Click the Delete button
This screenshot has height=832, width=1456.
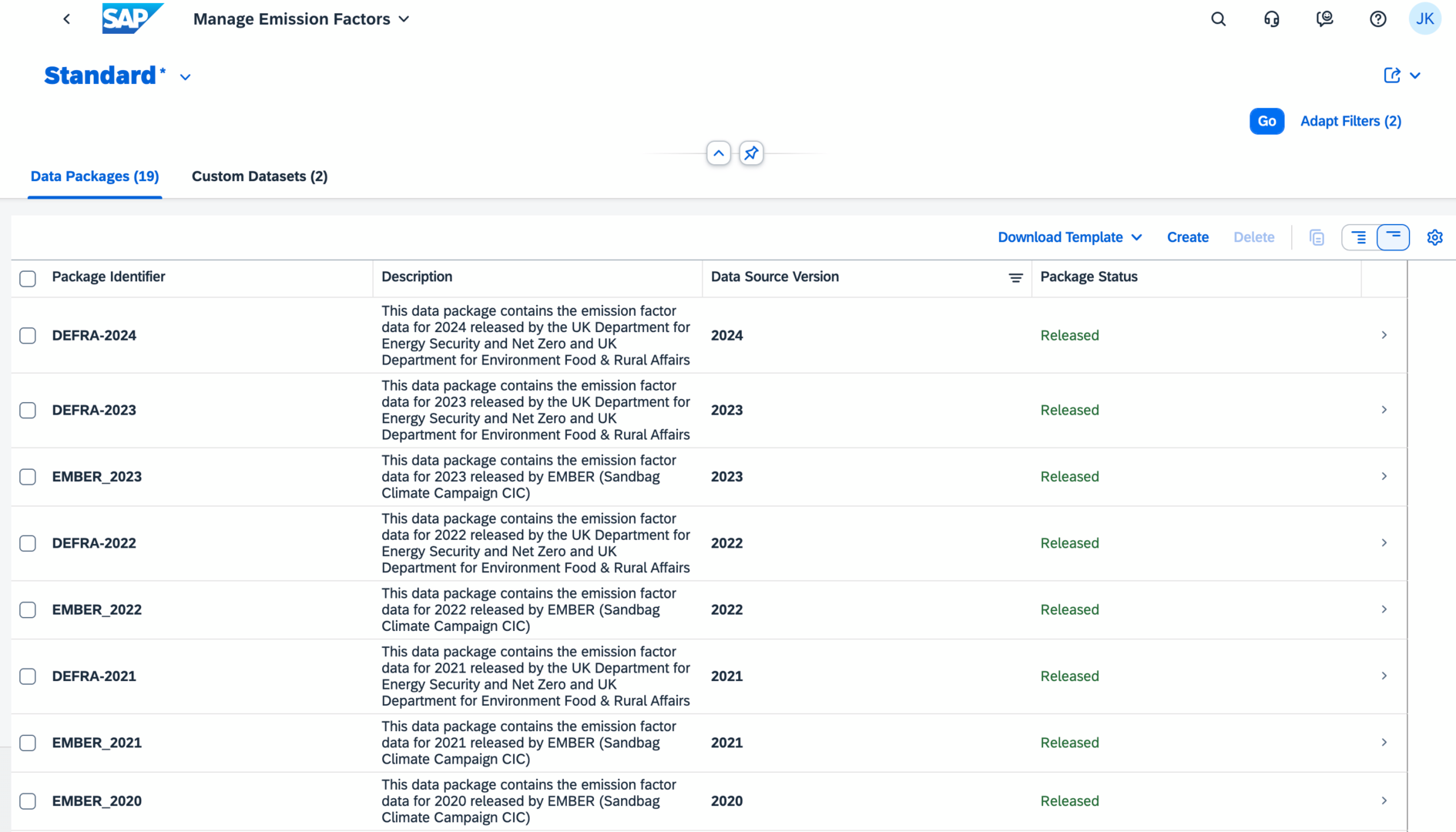pos(1253,237)
